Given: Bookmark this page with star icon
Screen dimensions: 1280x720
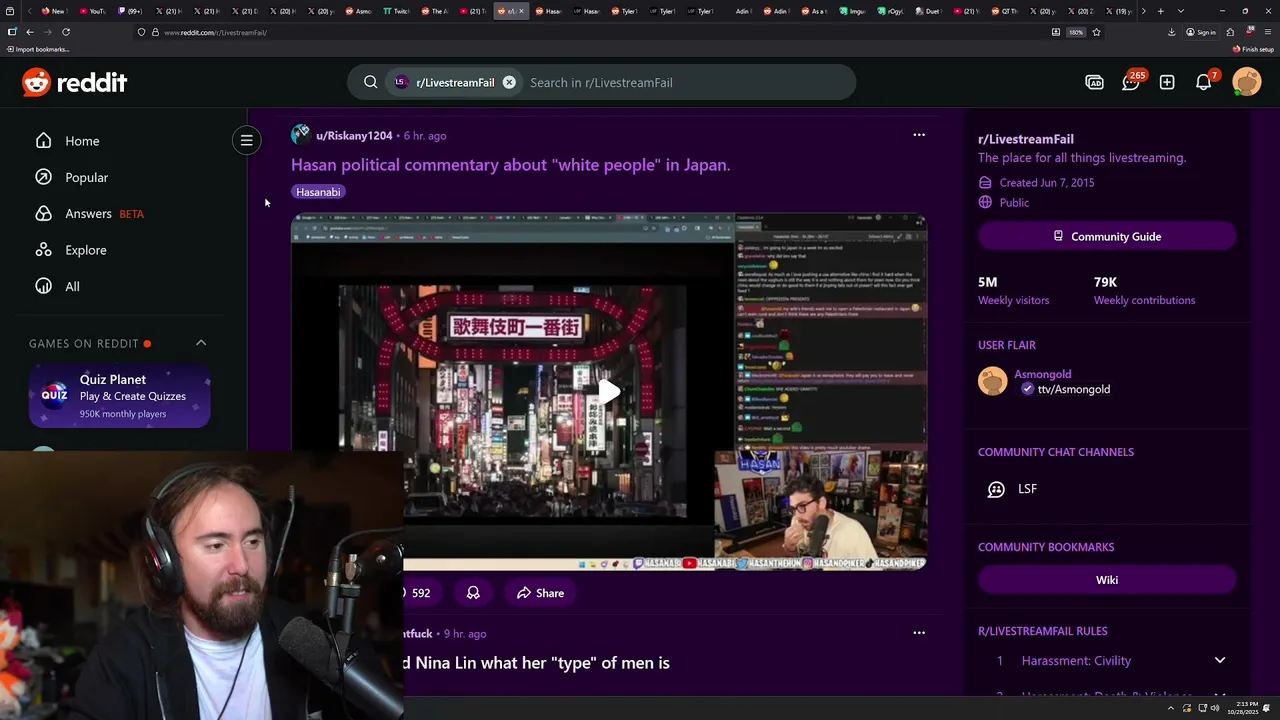Looking at the screenshot, I should [x=1096, y=32].
